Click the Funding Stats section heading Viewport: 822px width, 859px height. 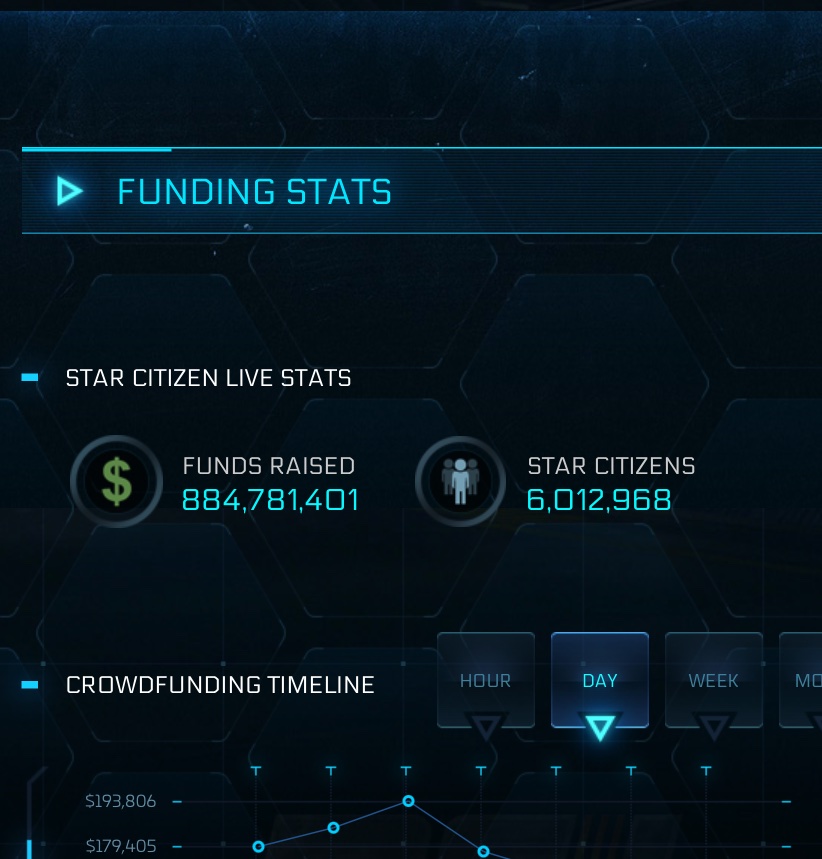254,192
